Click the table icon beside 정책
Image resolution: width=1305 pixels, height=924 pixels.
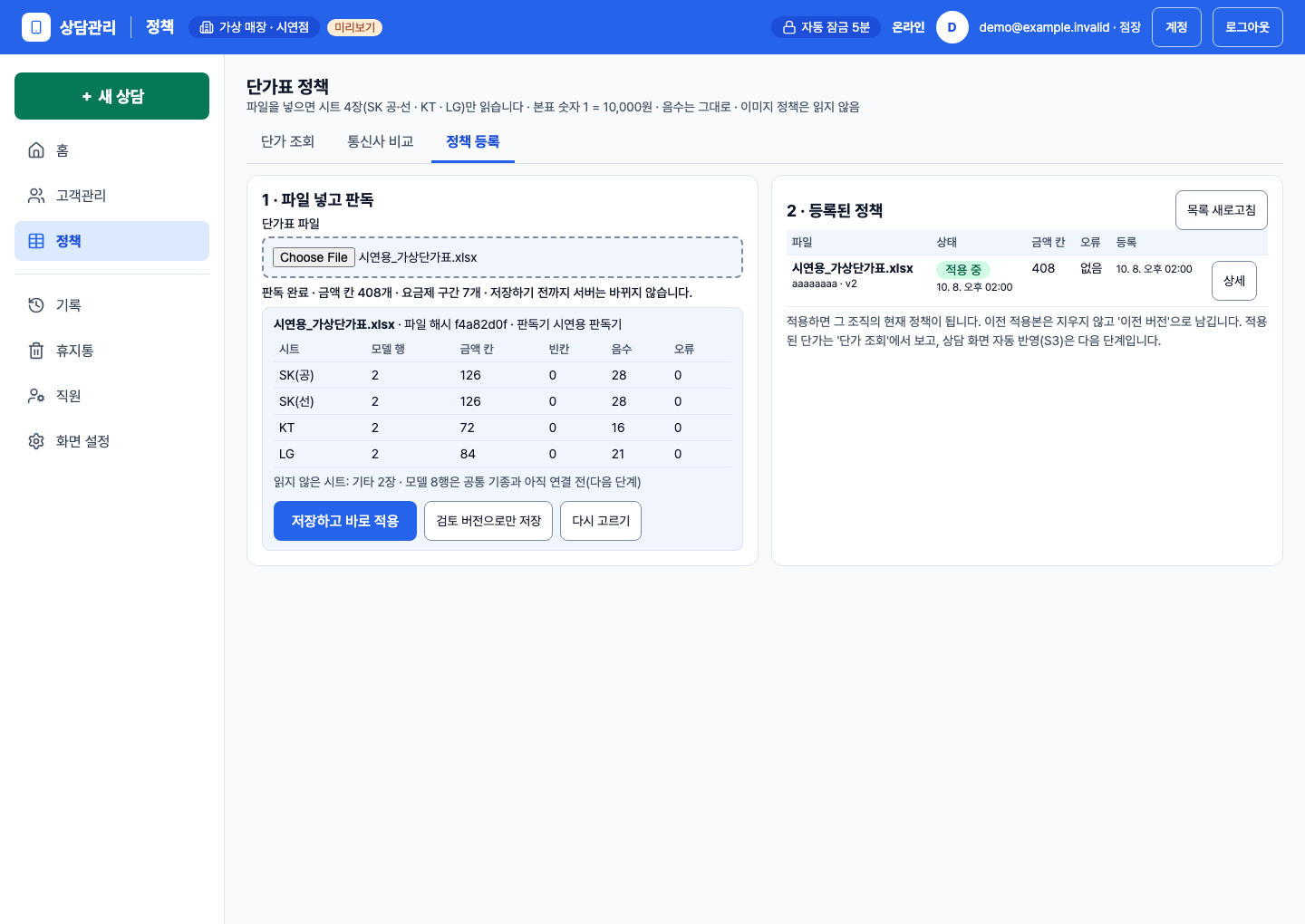(x=36, y=241)
